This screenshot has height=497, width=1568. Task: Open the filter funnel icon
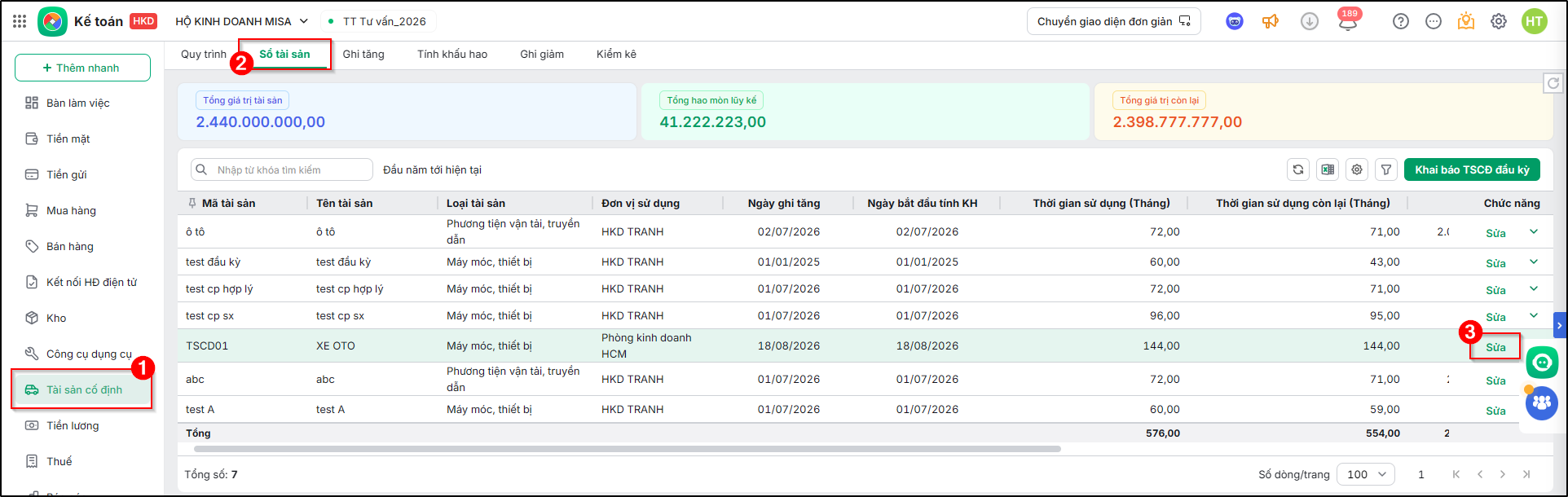1386,169
